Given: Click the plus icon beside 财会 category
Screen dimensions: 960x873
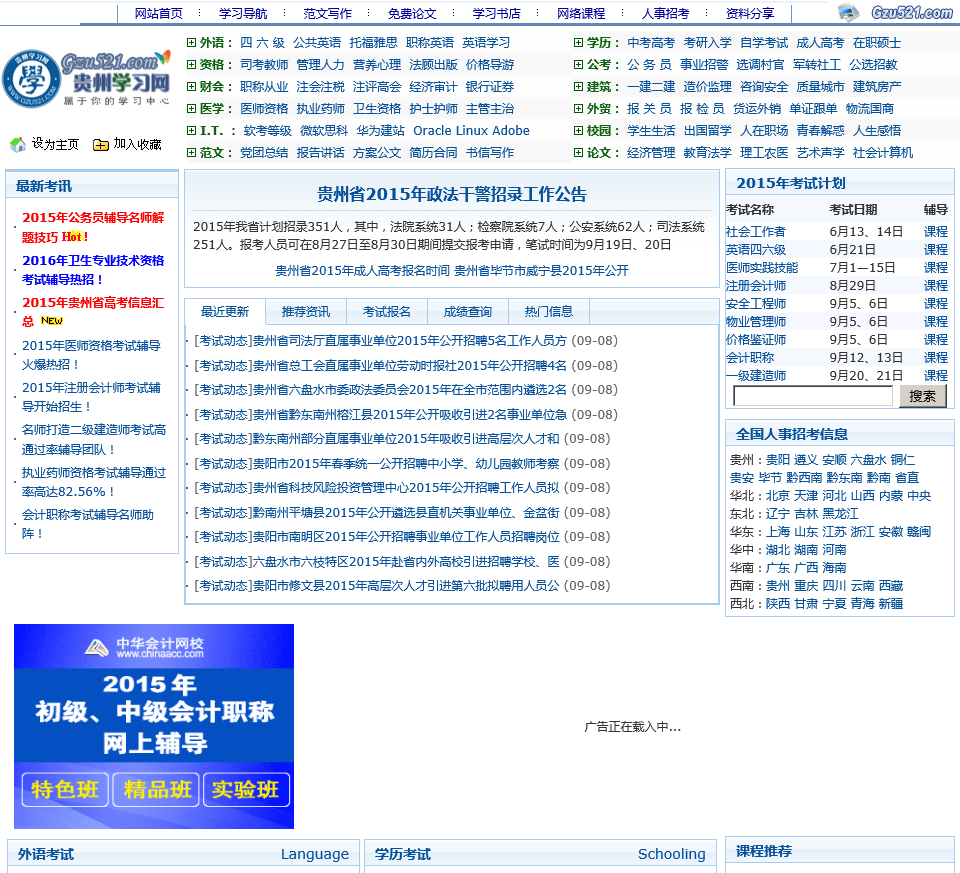Looking at the screenshot, I should tap(191, 87).
